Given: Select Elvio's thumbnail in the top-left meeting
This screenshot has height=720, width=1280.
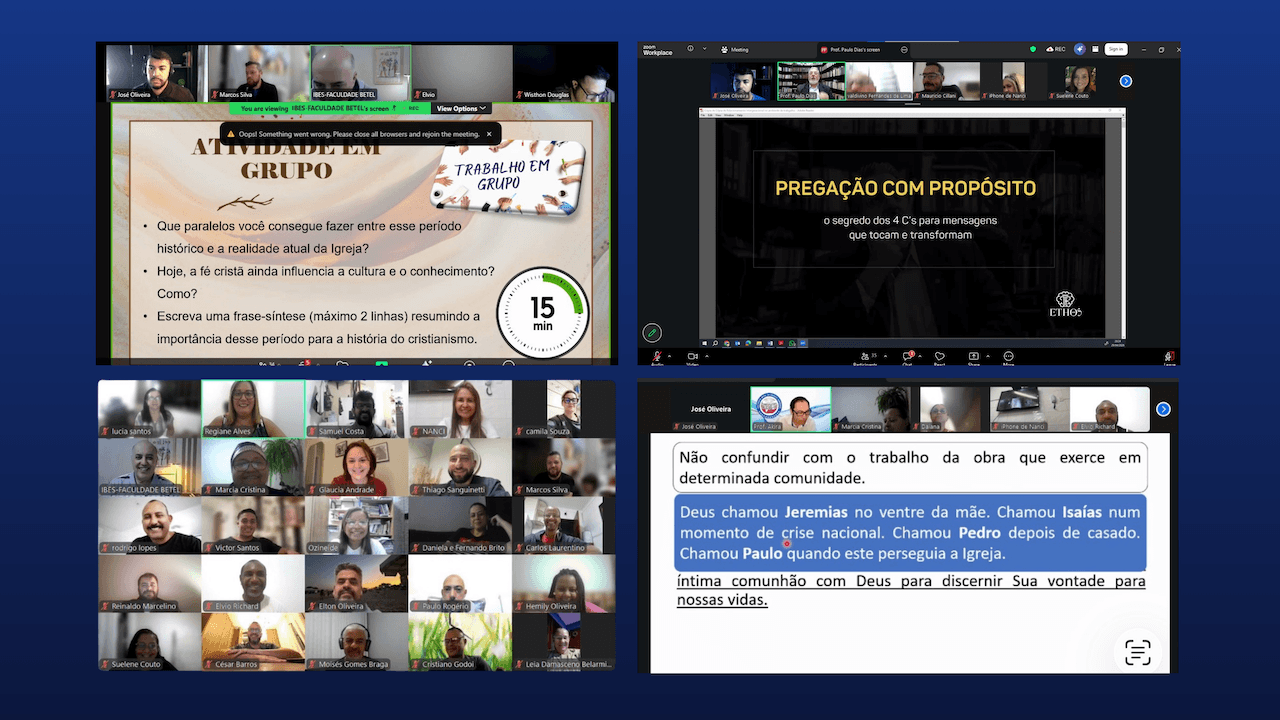Looking at the screenshot, I should tap(462, 73).
